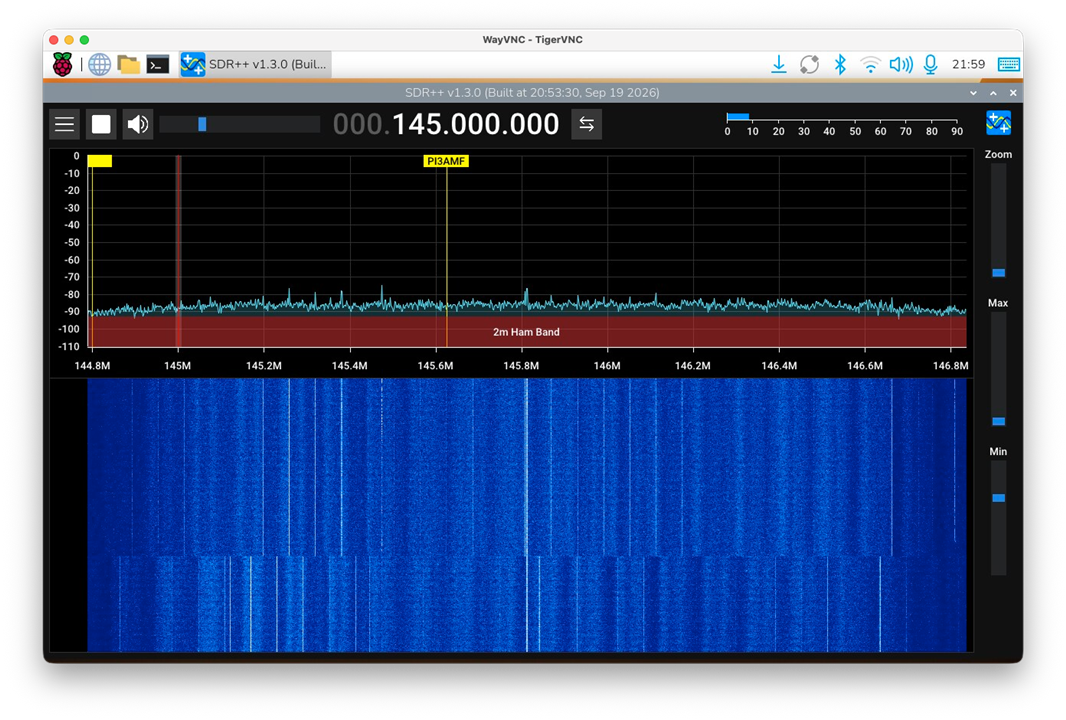Maximize the SDR++ window with up-arrow button
The width and height of the screenshot is (1066, 720).
click(x=993, y=93)
